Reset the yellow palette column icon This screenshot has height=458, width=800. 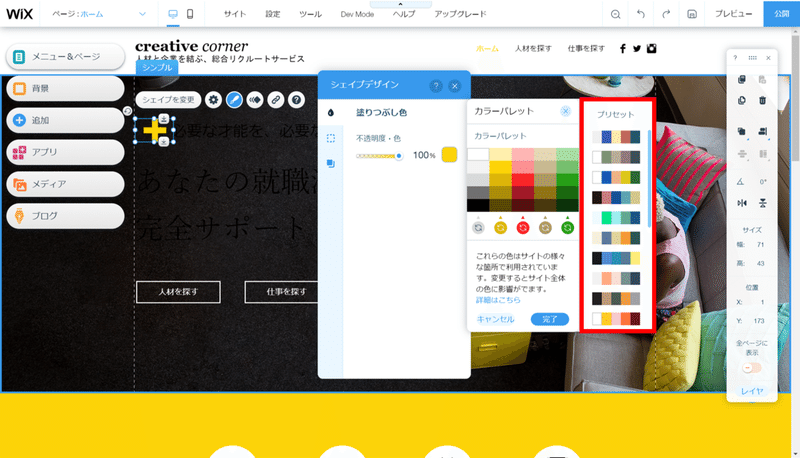(501, 228)
